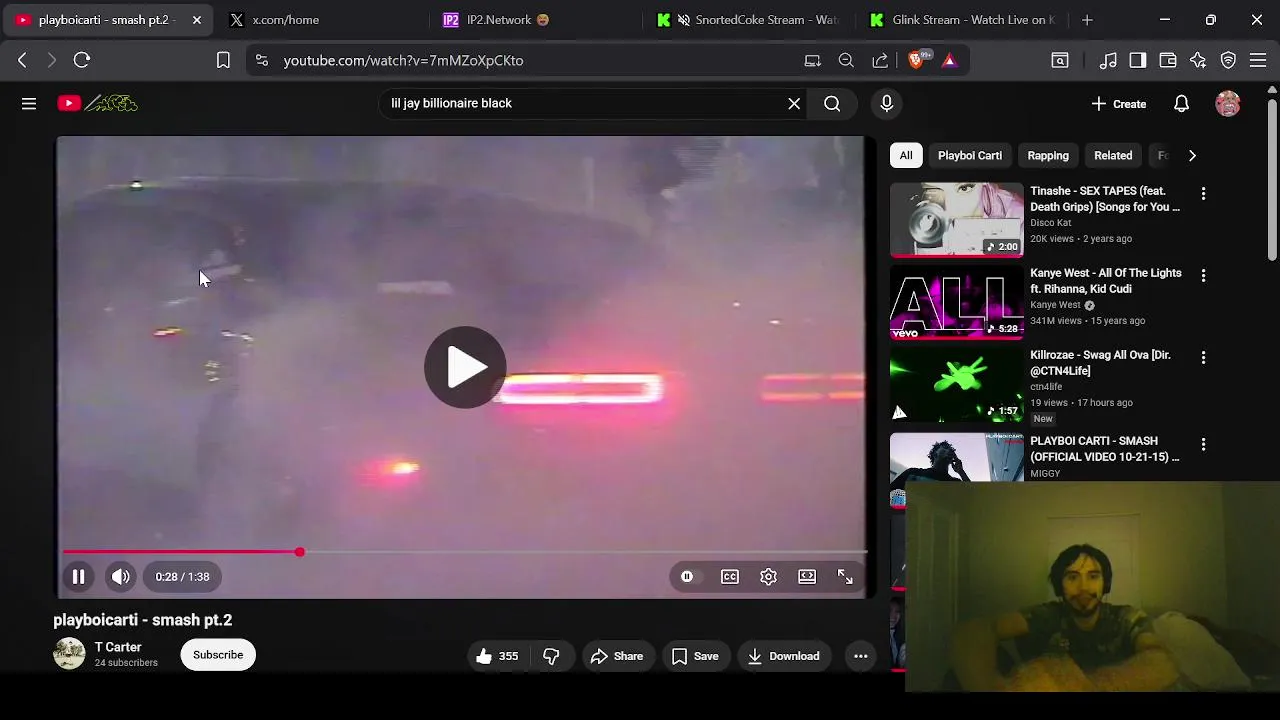The height and width of the screenshot is (720, 1280).
Task: Start voice search with microphone
Action: click(886, 103)
